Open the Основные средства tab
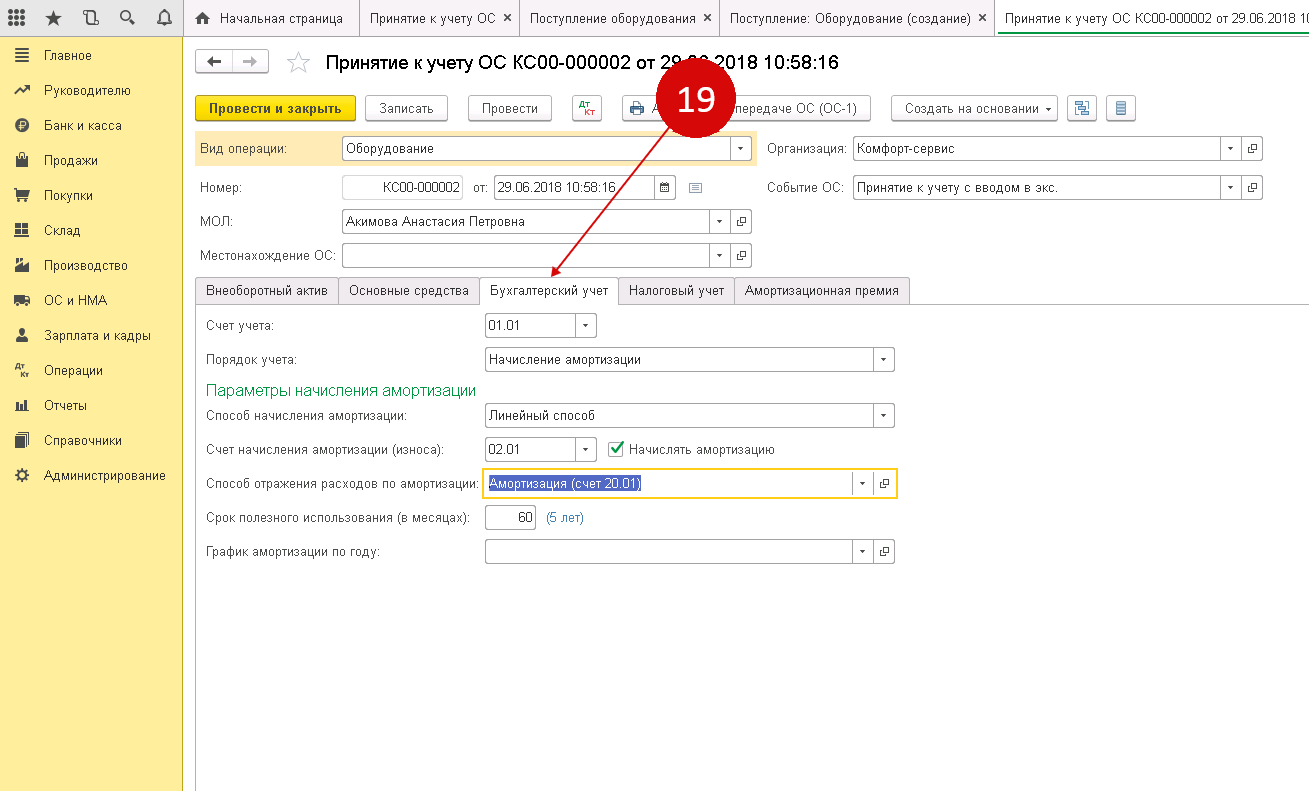1309x791 pixels. pyautogui.click(x=408, y=291)
